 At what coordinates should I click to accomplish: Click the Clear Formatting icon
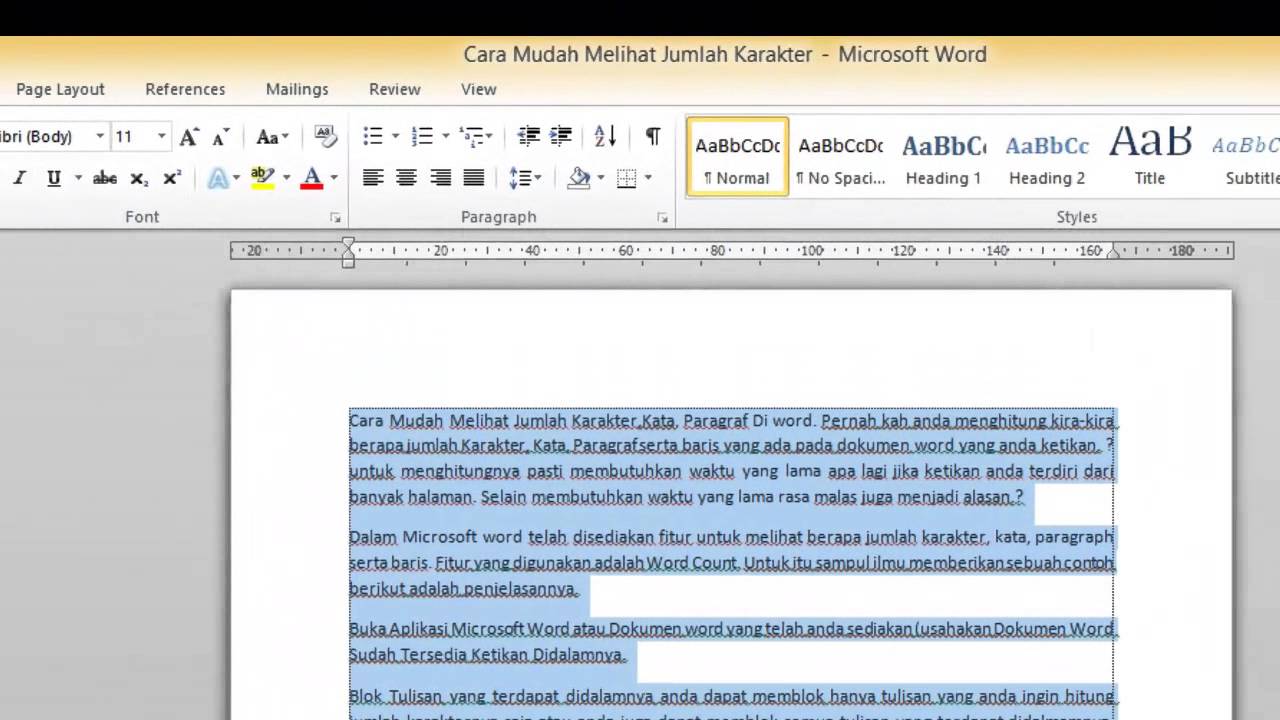(x=325, y=137)
